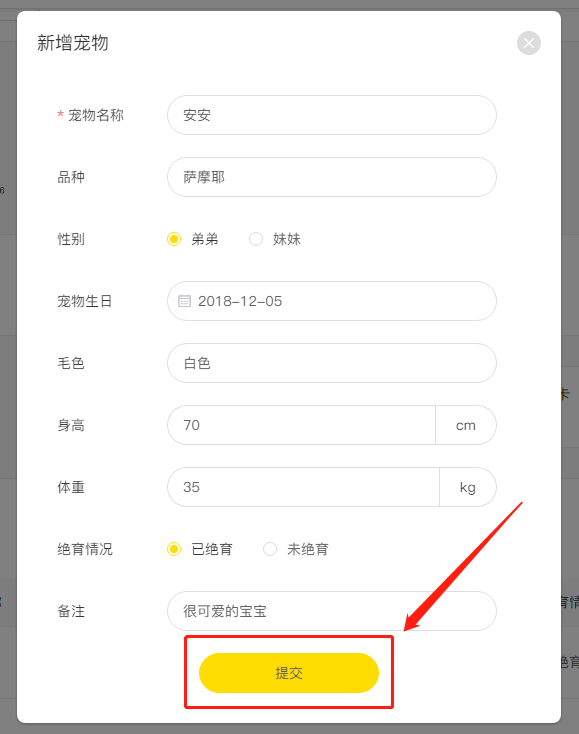
Task: Submit the form with the 提交 button
Action: pyautogui.click(x=289, y=673)
